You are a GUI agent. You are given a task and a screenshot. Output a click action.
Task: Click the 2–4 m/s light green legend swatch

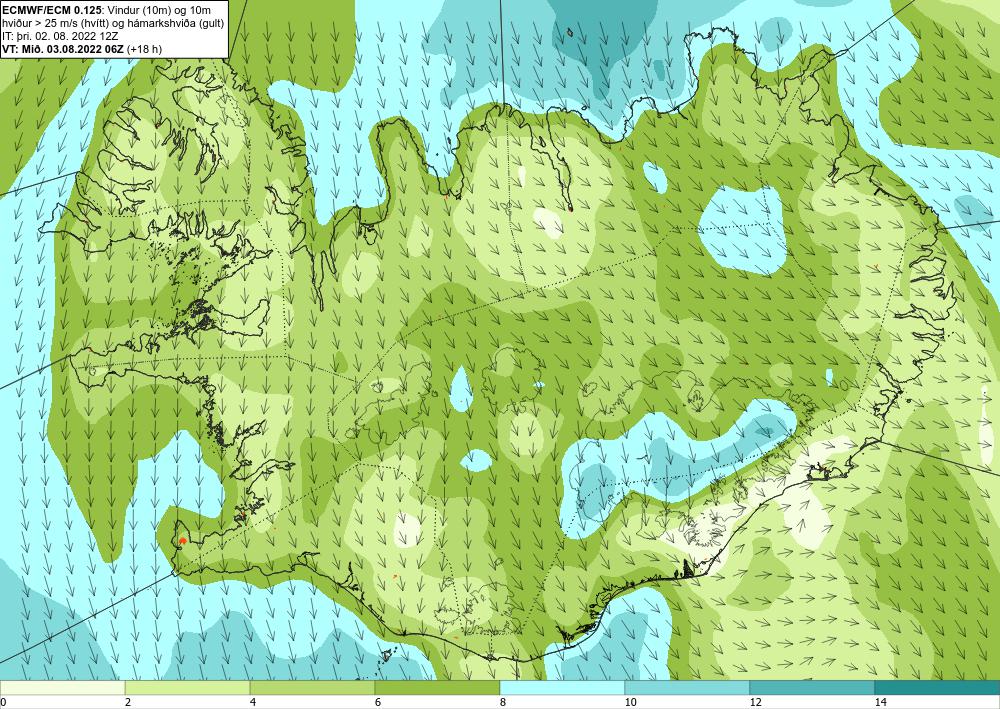(188, 688)
